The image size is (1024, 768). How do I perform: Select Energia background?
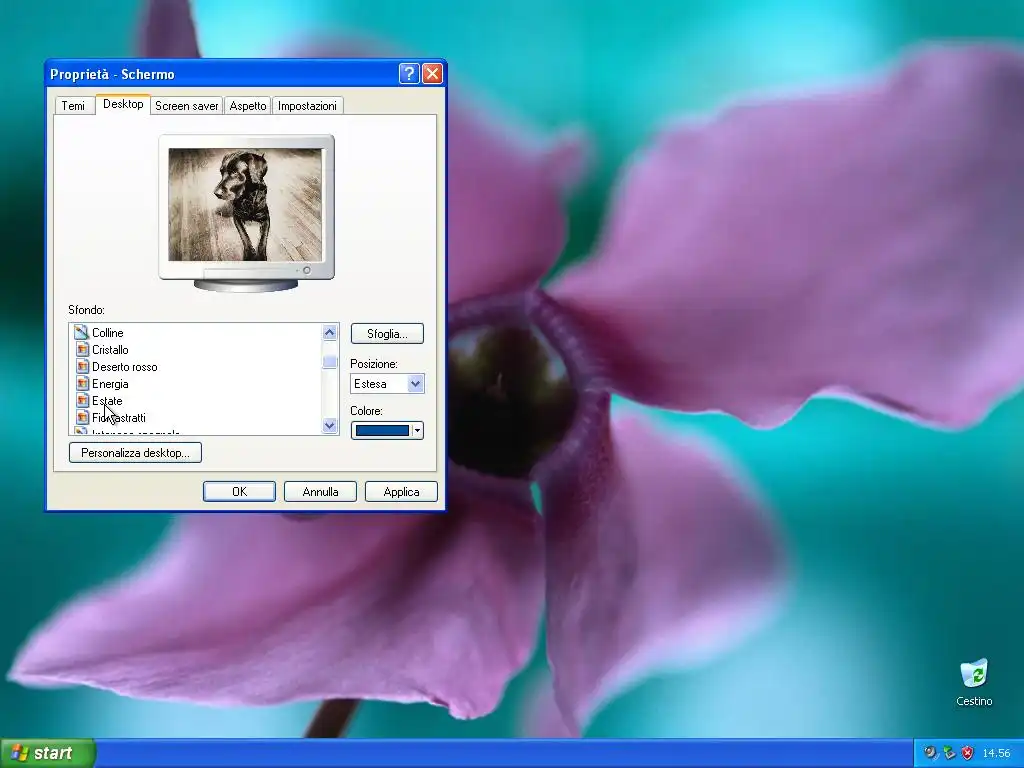[x=110, y=383]
